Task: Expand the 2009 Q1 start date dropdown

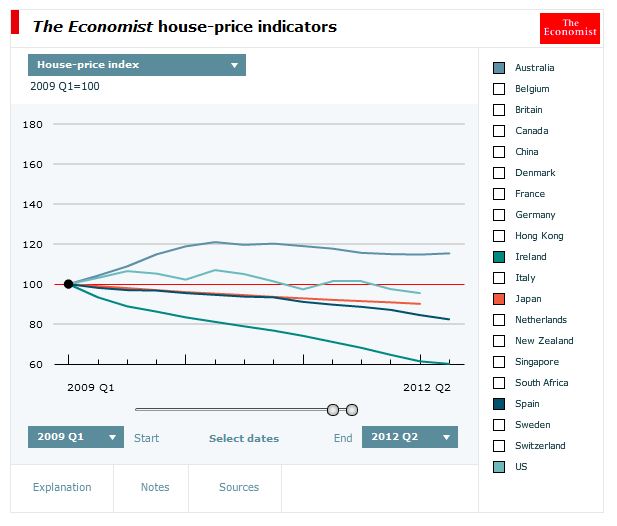Action: tap(76, 437)
